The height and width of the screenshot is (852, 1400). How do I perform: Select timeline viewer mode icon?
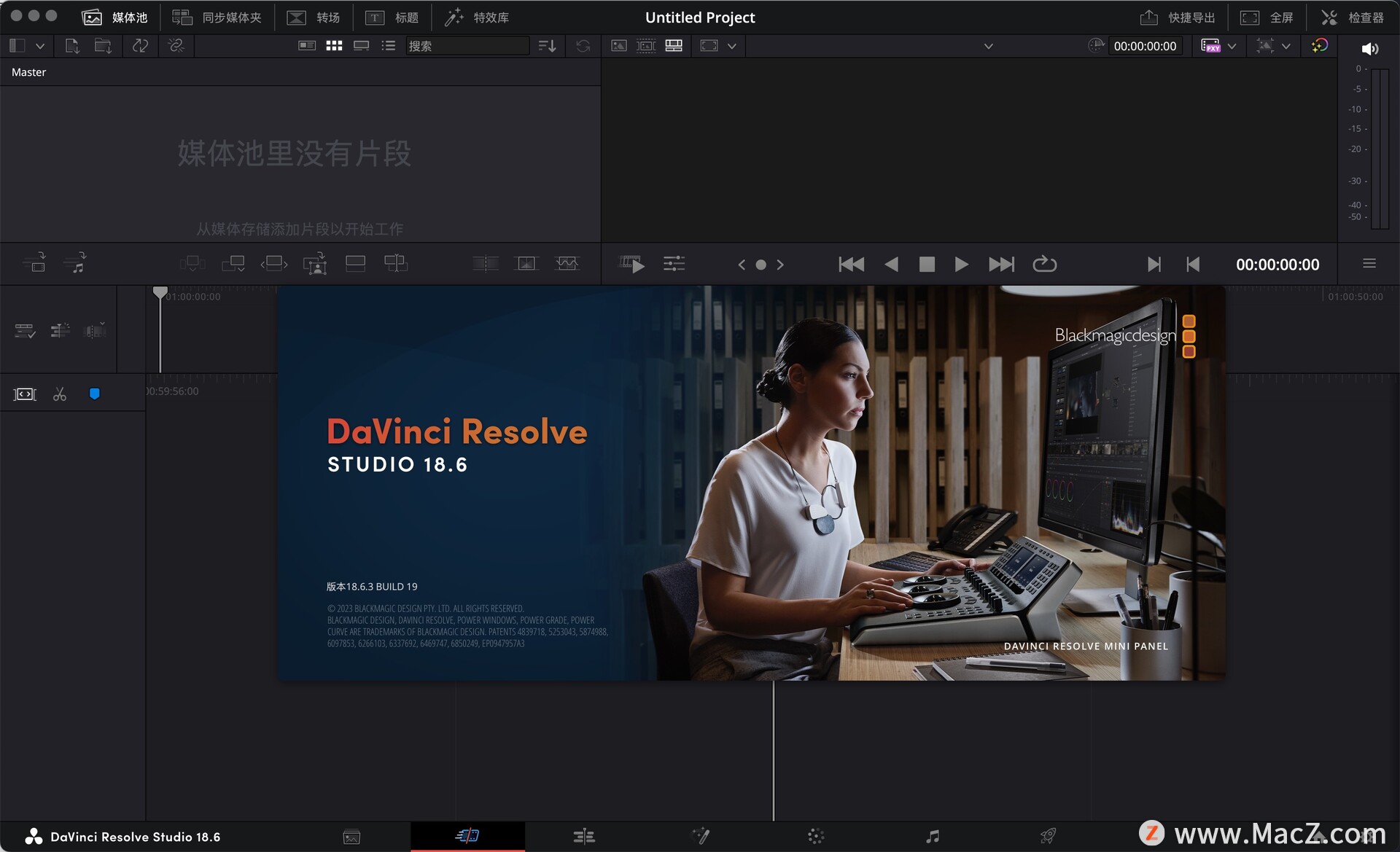pos(674,45)
